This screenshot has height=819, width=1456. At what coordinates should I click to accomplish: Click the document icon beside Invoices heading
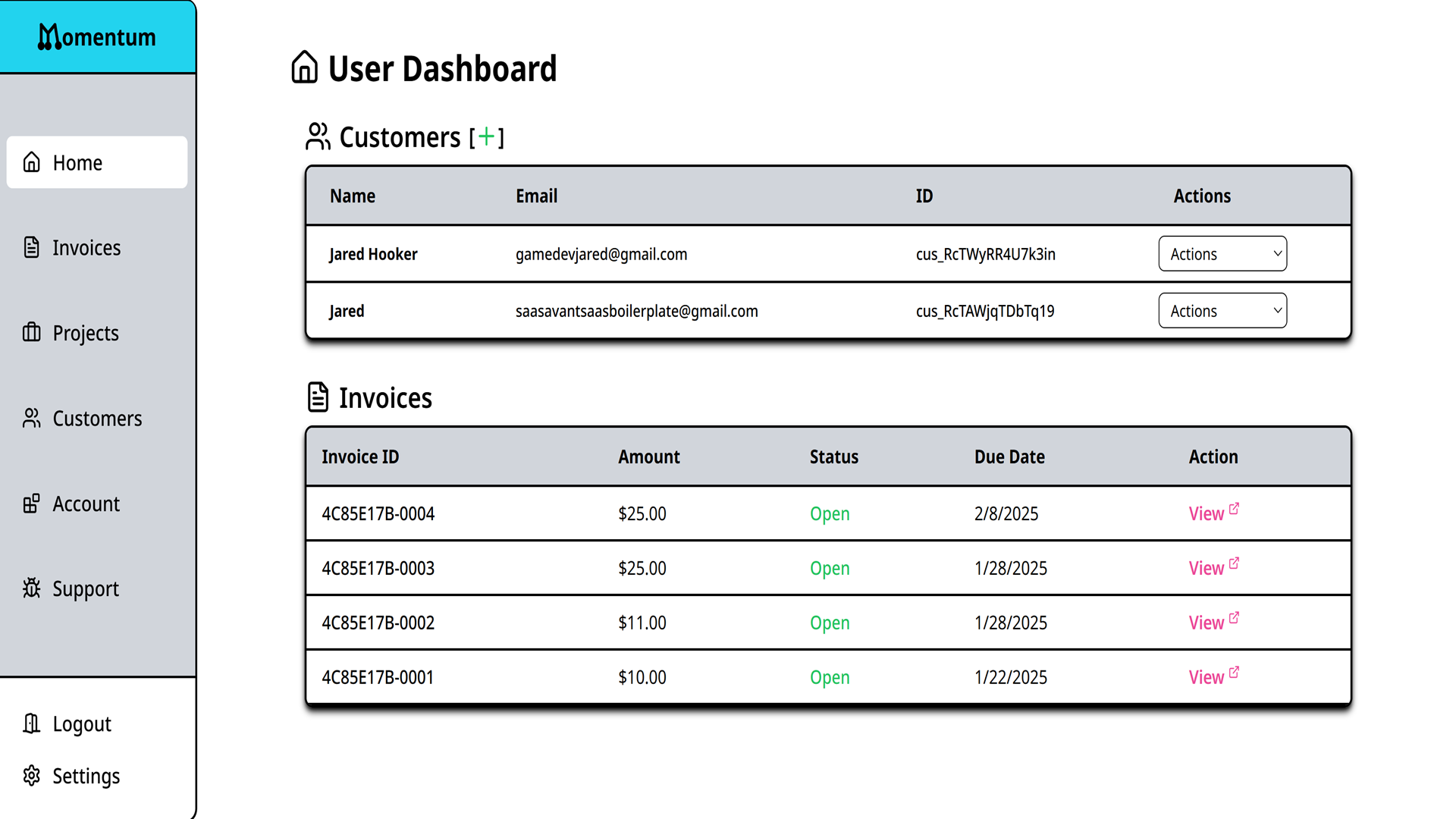[x=318, y=397]
